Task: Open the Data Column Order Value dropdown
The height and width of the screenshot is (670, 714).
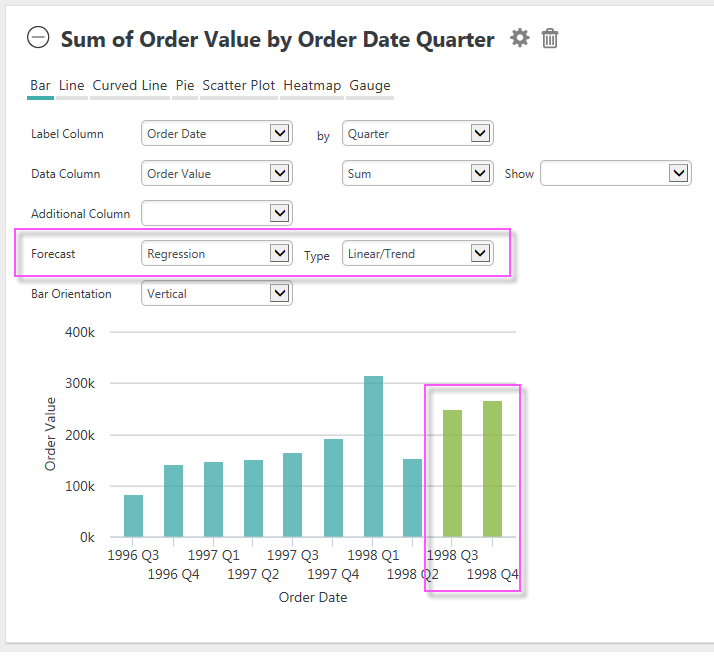Action: pyautogui.click(x=217, y=174)
